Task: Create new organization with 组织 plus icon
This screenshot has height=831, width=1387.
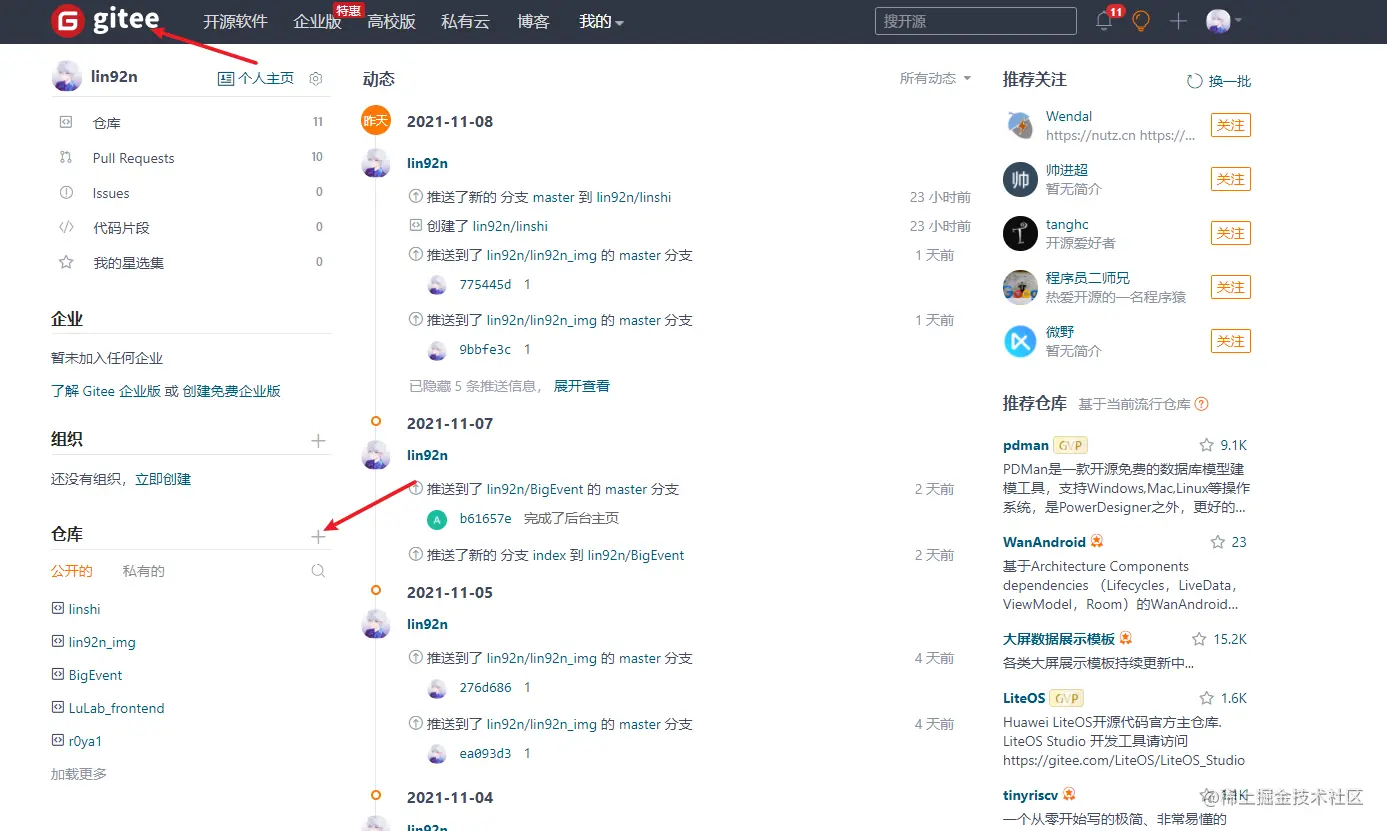Action: pos(318,440)
